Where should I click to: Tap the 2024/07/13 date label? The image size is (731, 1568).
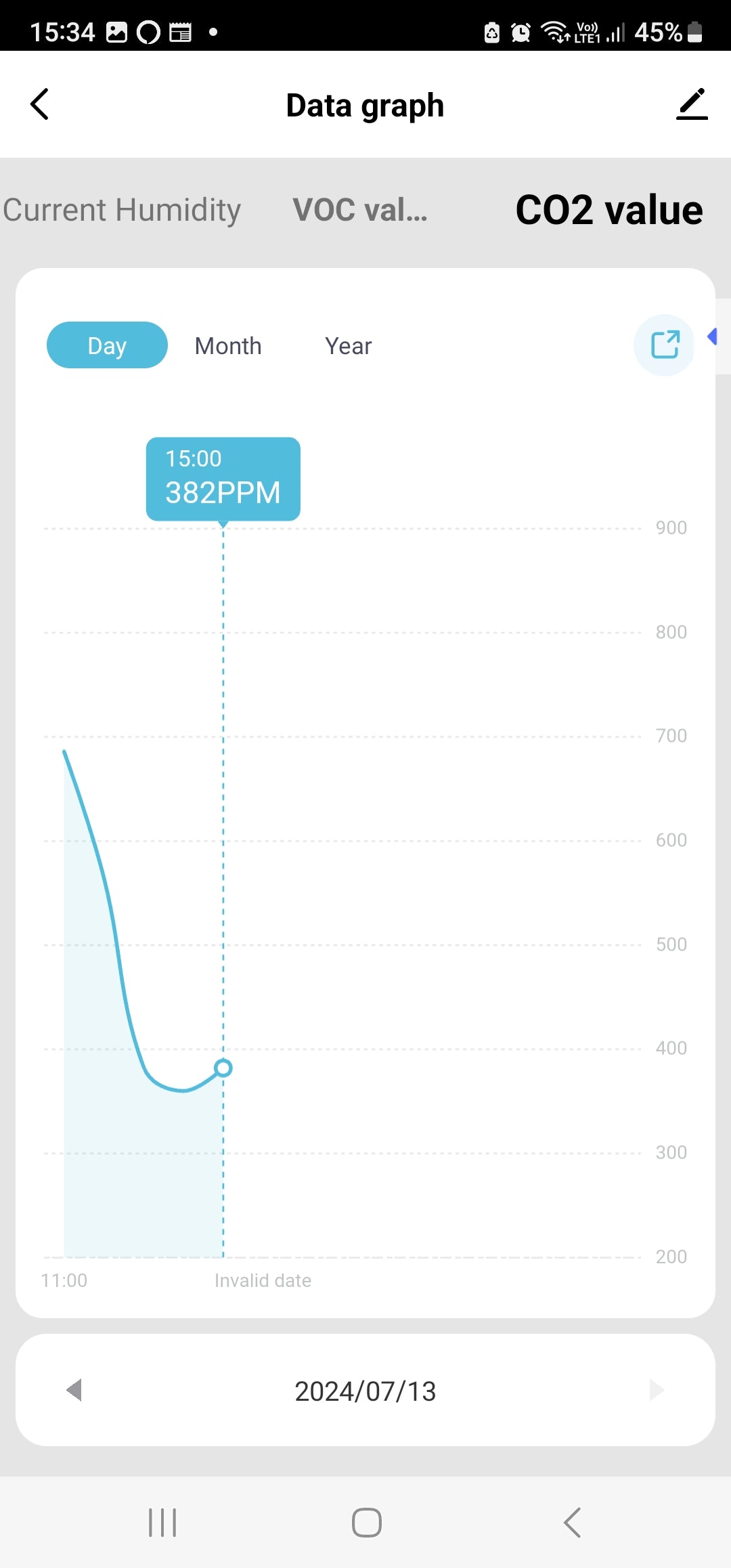pyautogui.click(x=365, y=1391)
